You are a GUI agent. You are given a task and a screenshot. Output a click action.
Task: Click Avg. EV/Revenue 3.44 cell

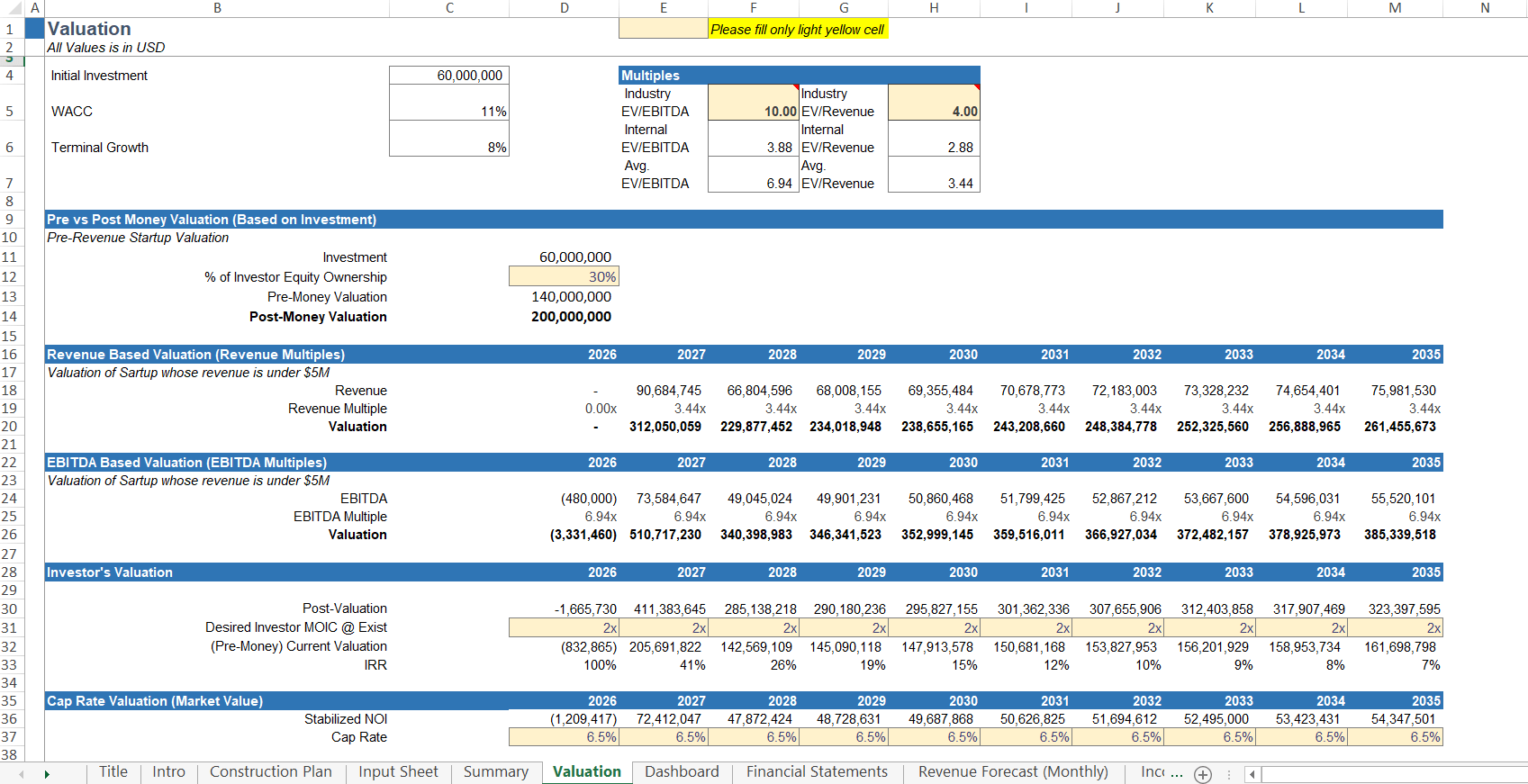[x=934, y=175]
